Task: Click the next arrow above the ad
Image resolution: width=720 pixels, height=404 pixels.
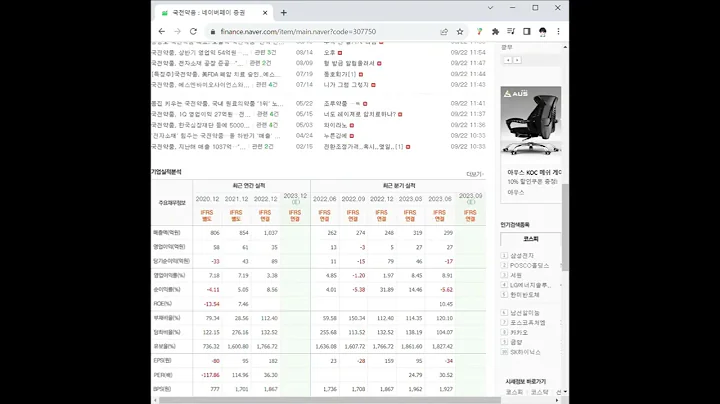Action: (x=517, y=60)
